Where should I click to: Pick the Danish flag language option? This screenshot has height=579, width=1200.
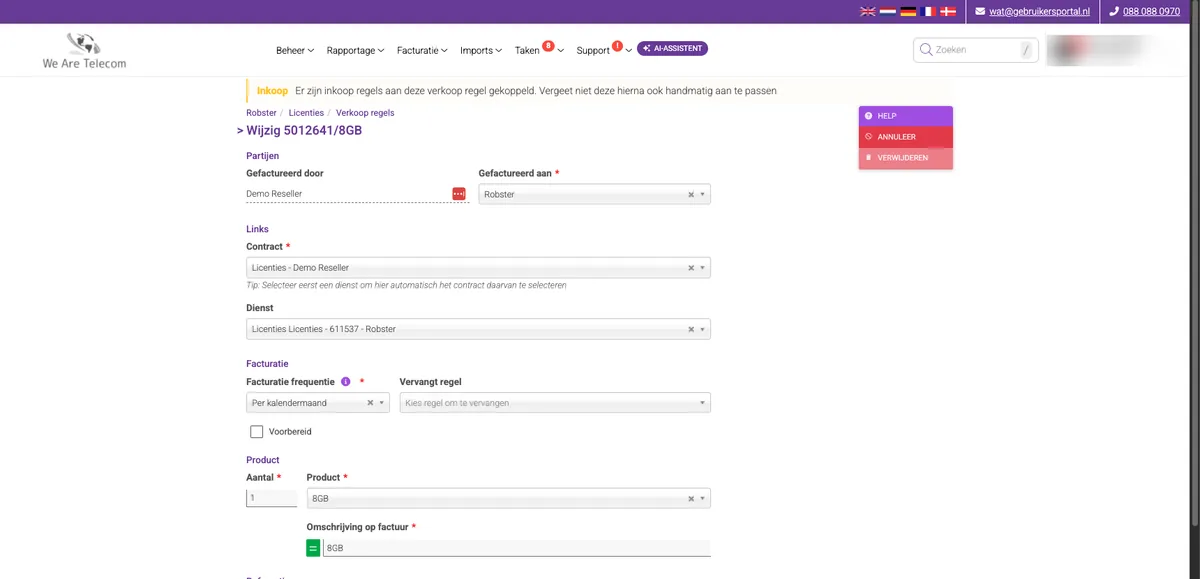tap(948, 12)
